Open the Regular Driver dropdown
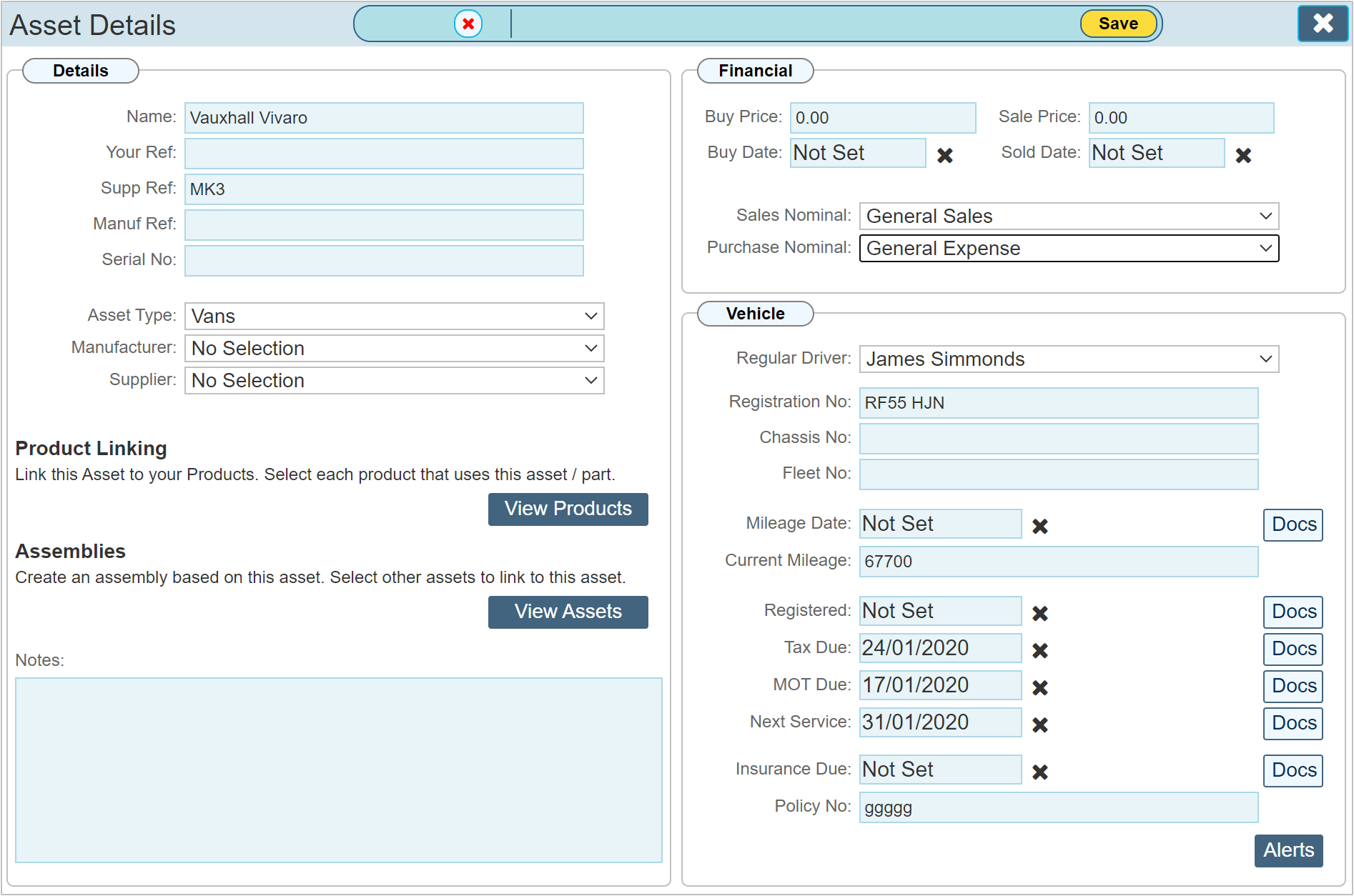The image size is (1354, 896). coord(1069,359)
